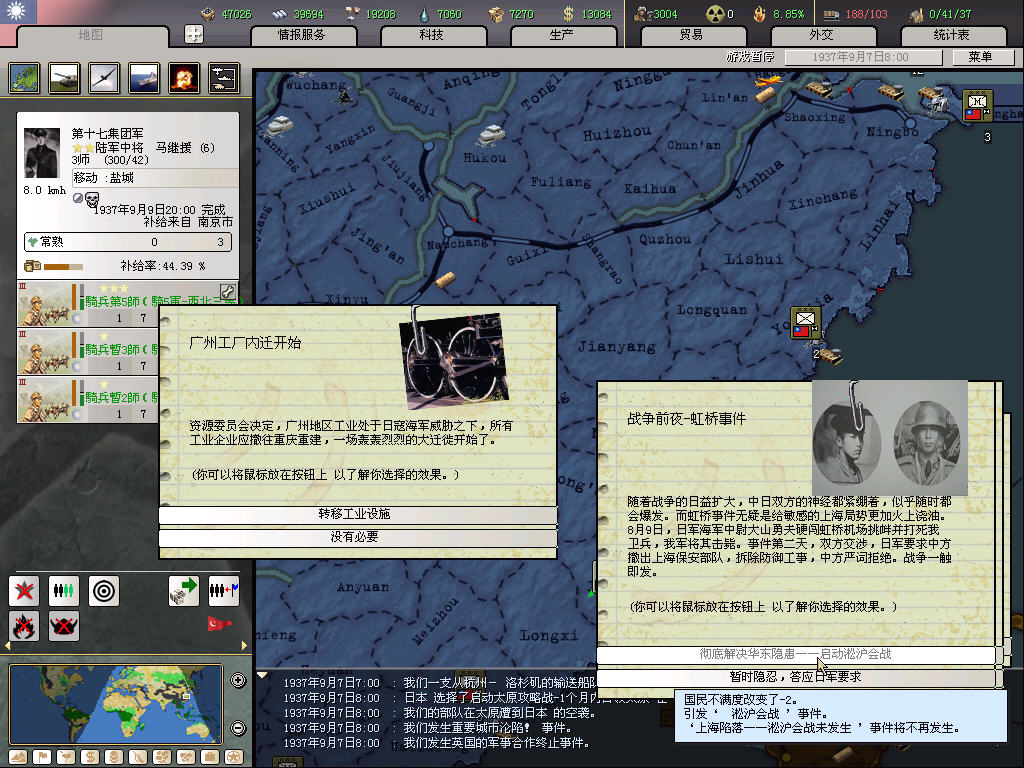
Task: Click the manpower value 3004
Action: pos(665,14)
